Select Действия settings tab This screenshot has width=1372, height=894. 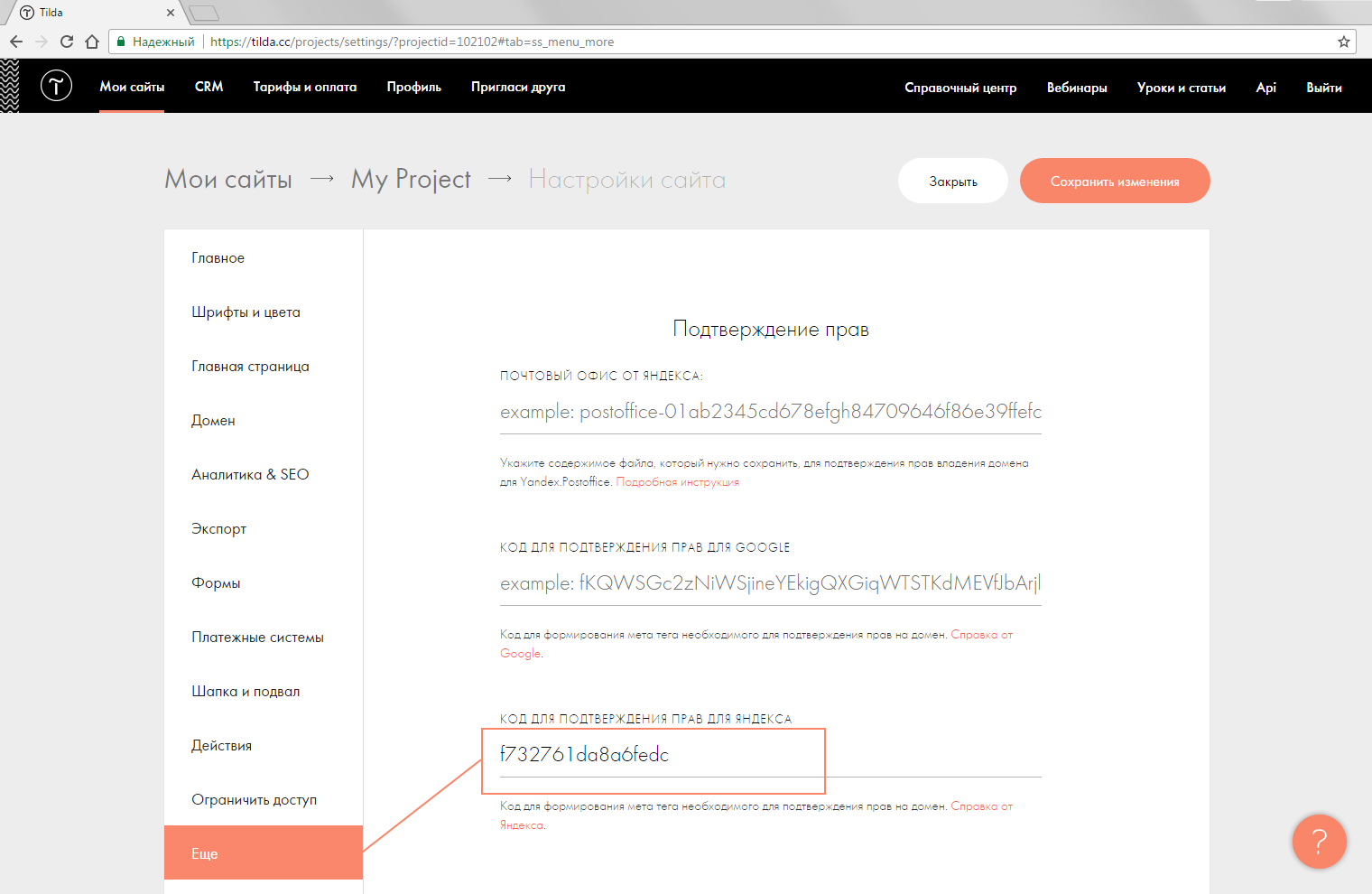[x=264, y=745]
